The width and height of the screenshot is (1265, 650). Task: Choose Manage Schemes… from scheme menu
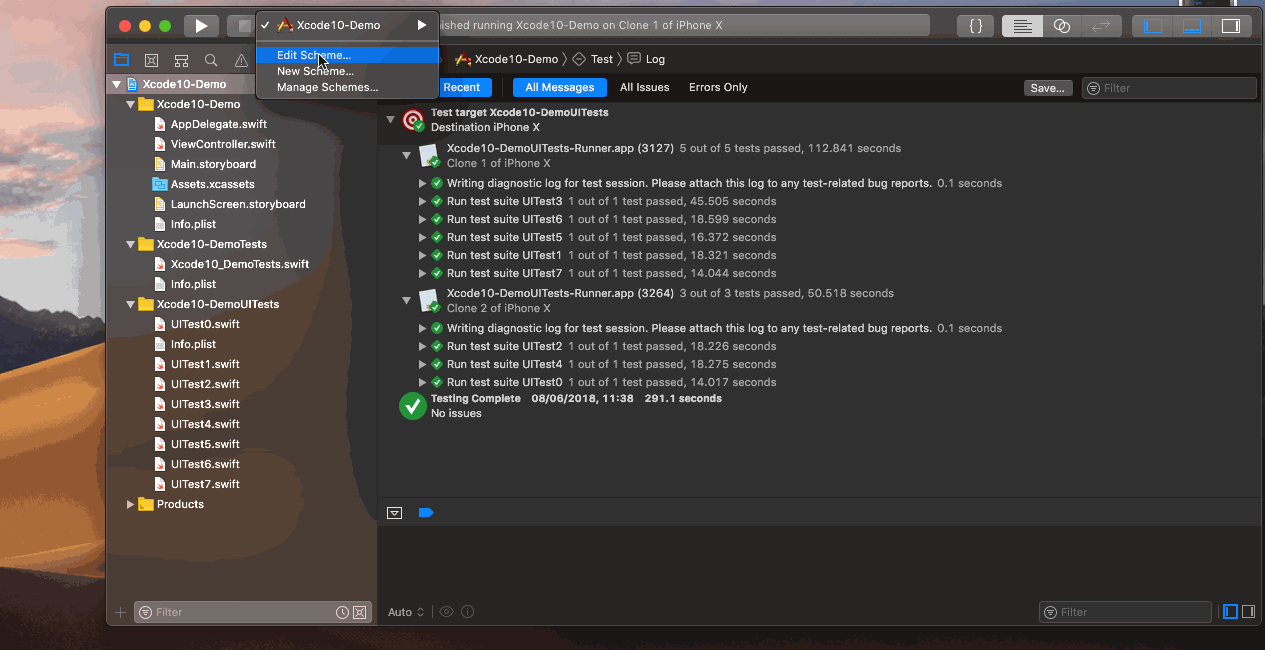[x=347, y=87]
